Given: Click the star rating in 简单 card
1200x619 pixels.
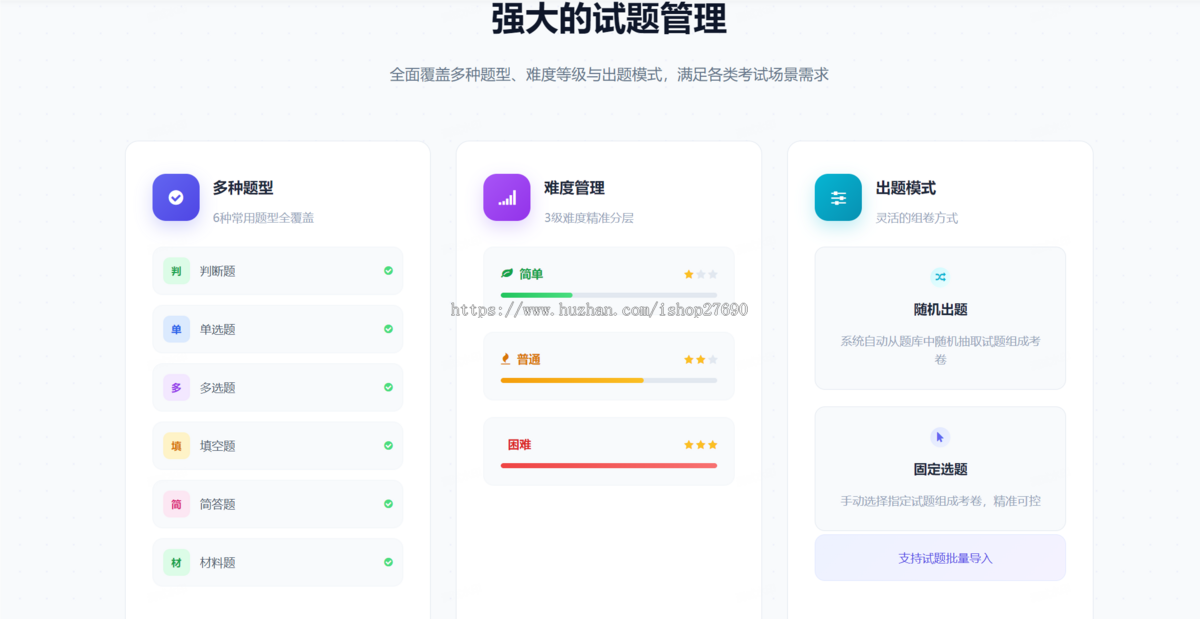Looking at the screenshot, I should click(701, 274).
